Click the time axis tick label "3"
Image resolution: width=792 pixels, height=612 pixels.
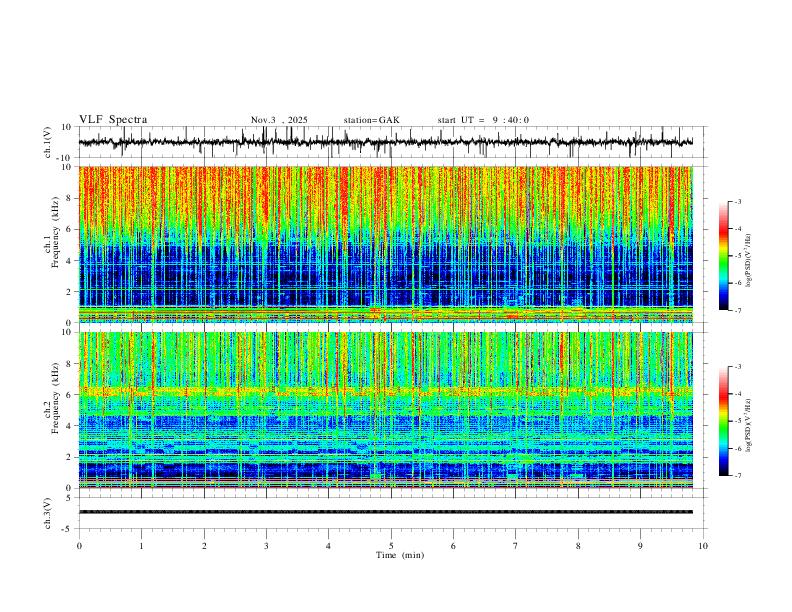[x=266, y=546]
